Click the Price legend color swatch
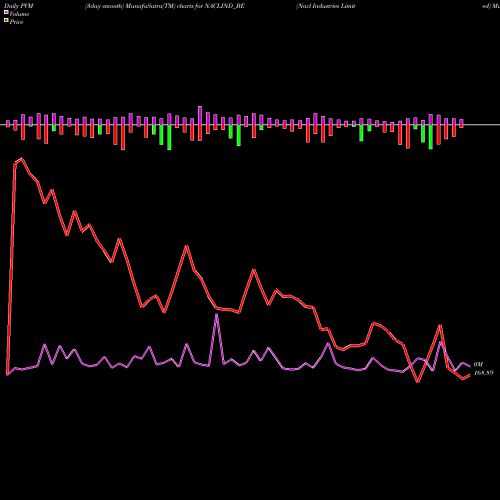 (x=6, y=21)
